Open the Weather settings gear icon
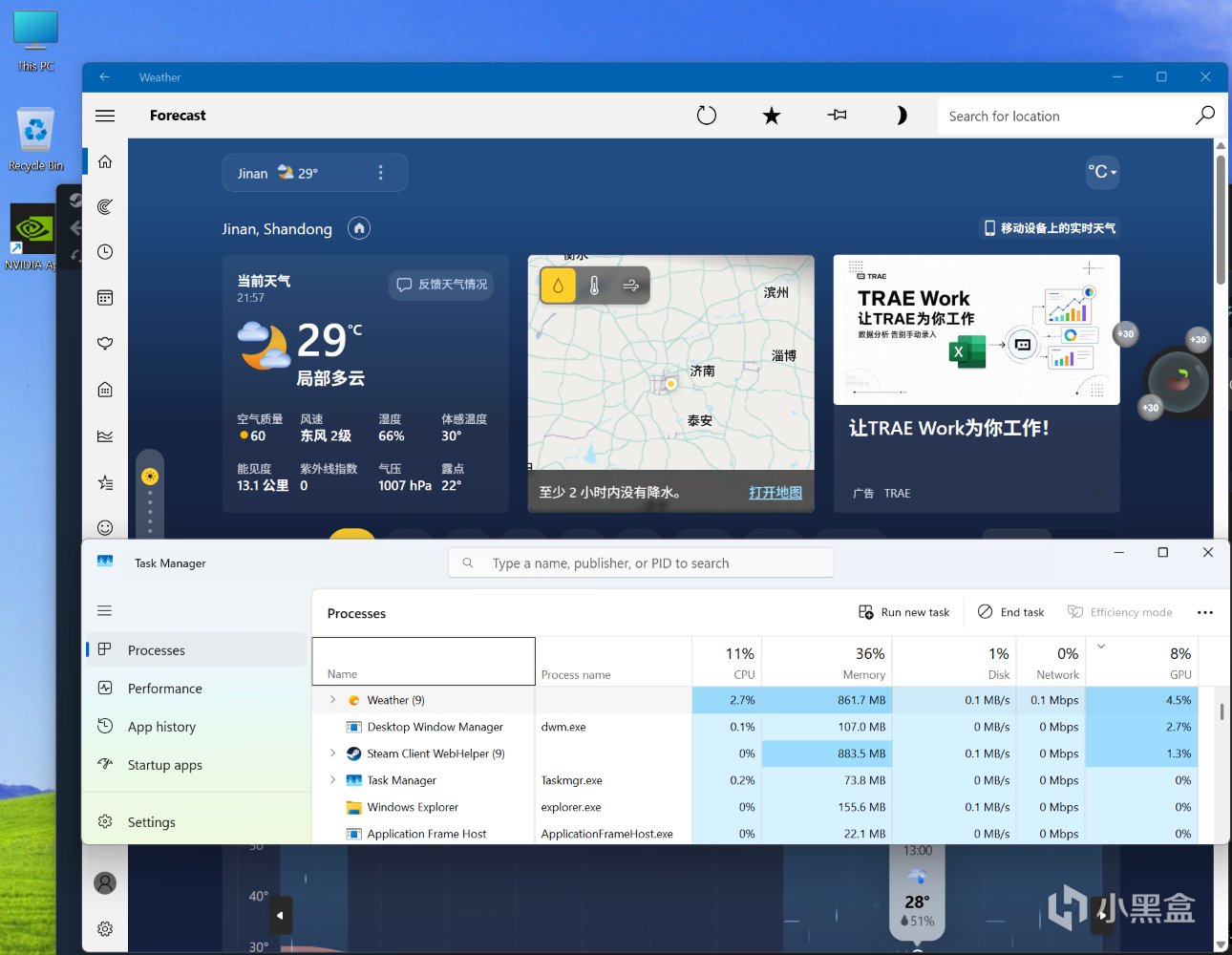The width and height of the screenshot is (1232, 955). (105, 928)
